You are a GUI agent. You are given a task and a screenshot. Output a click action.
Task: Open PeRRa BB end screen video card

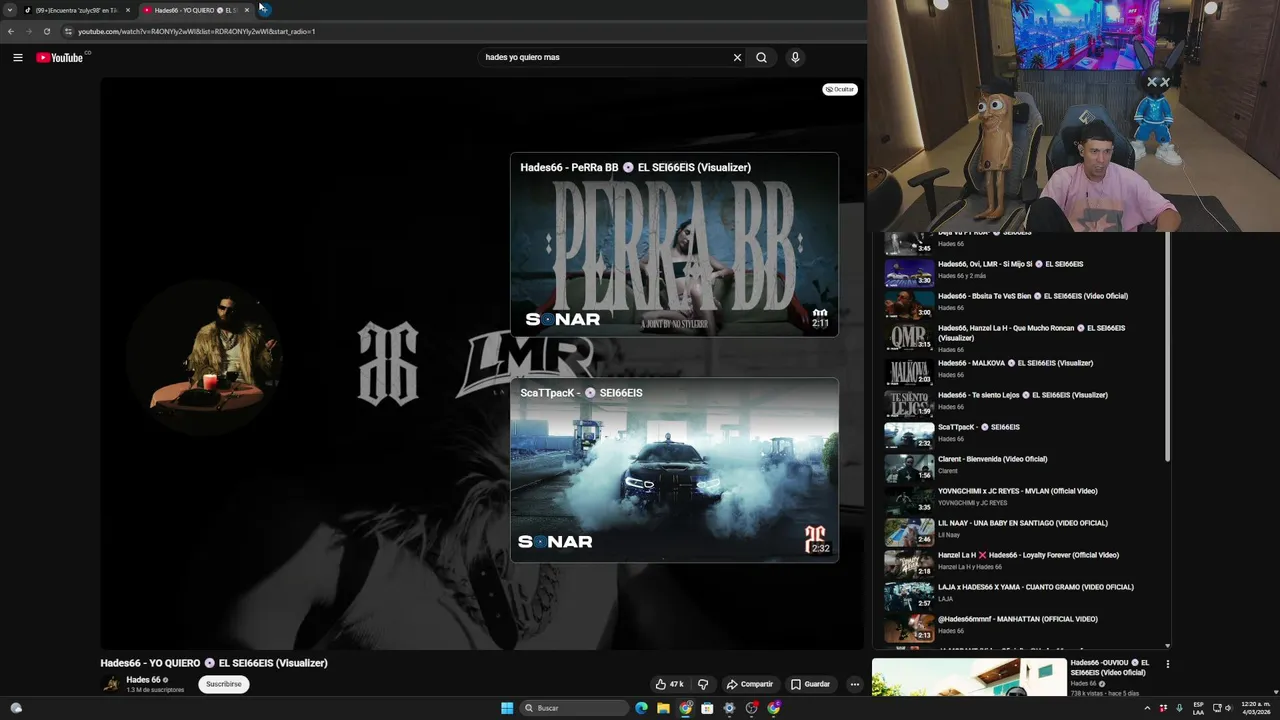click(x=674, y=244)
